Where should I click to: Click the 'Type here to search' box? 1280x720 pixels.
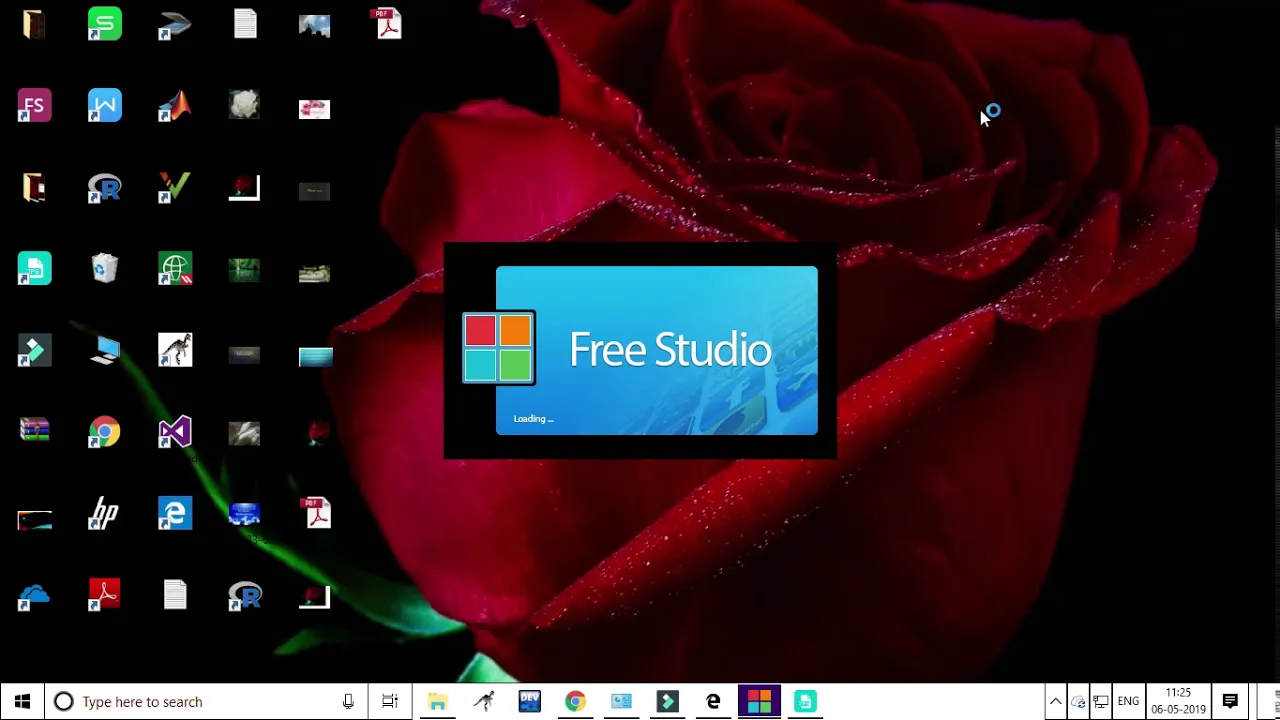tap(205, 702)
